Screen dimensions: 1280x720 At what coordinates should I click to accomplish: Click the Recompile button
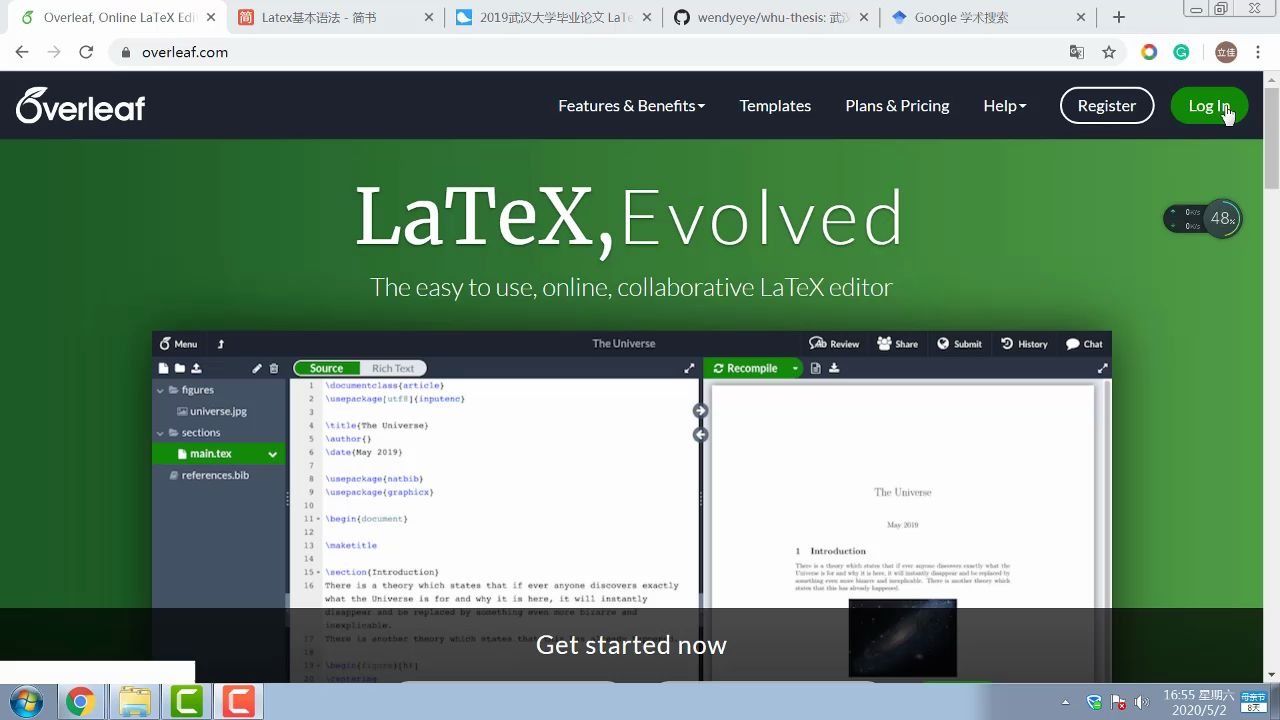click(x=746, y=368)
